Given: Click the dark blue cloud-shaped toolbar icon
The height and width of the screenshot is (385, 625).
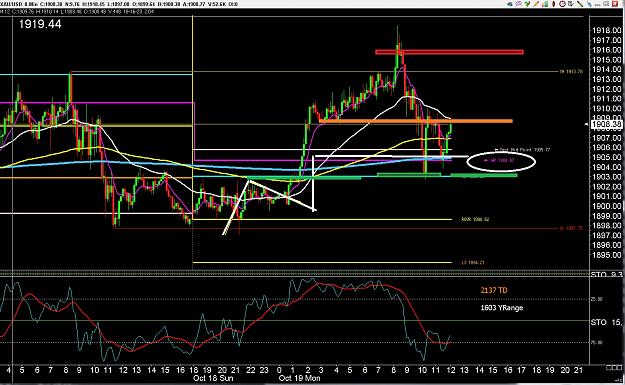Looking at the screenshot, I should (510, 4).
